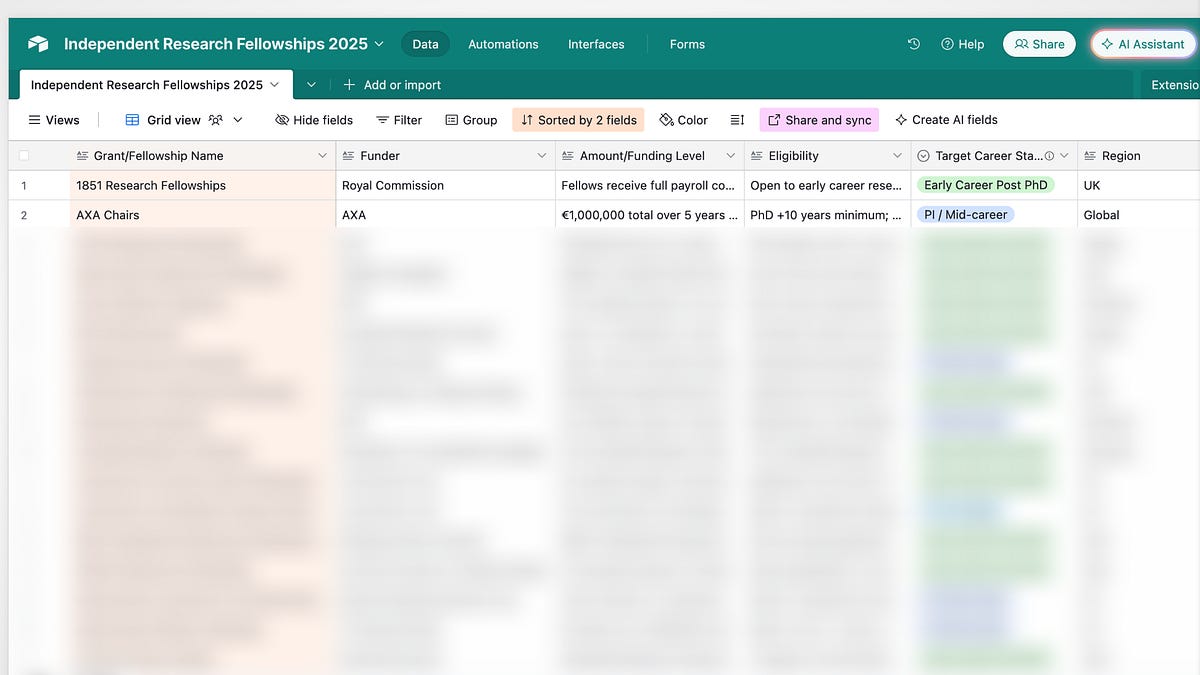This screenshot has height=675, width=1200.
Task: Open the Extensions panel
Action: [1174, 85]
